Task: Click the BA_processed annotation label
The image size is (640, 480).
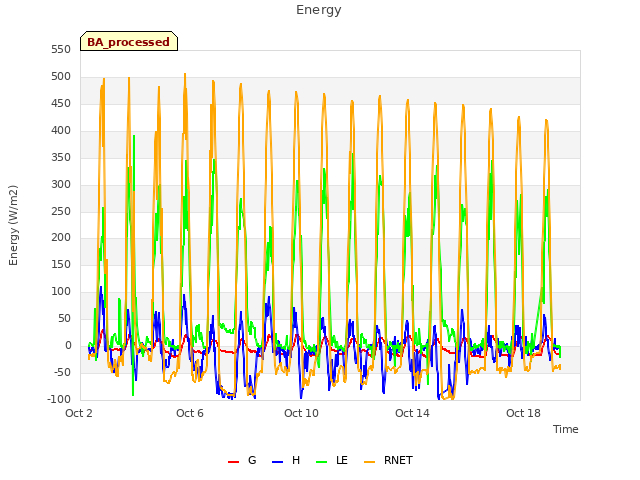Action: pyautogui.click(x=129, y=42)
